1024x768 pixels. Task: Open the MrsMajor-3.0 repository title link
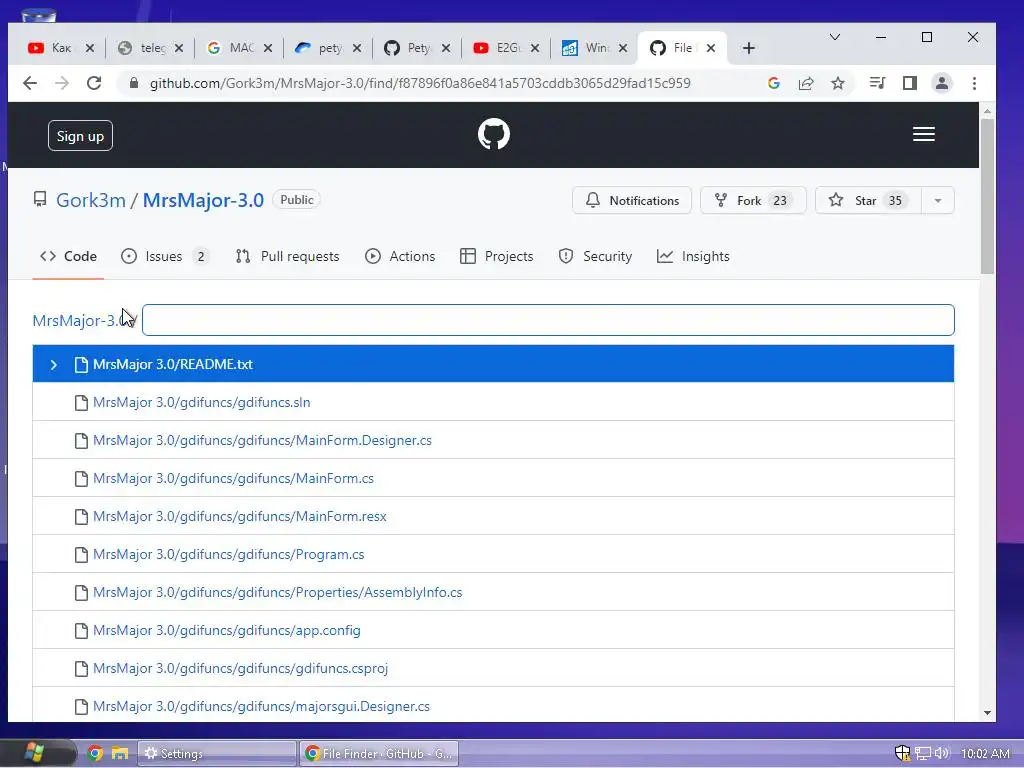point(203,200)
